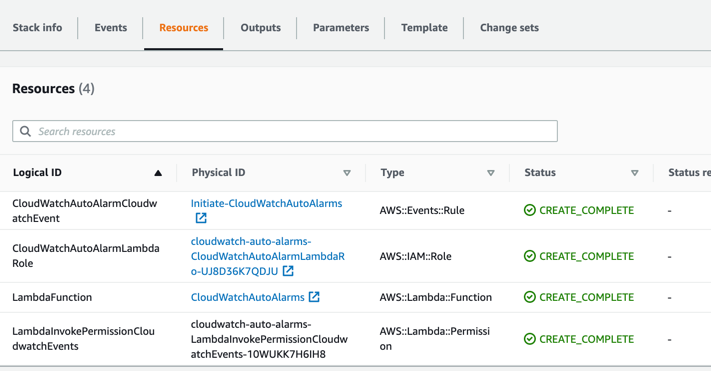Click external link icon under Initiate-CloudWatchAutoAlarms
This screenshot has width=711, height=371.
click(201, 218)
